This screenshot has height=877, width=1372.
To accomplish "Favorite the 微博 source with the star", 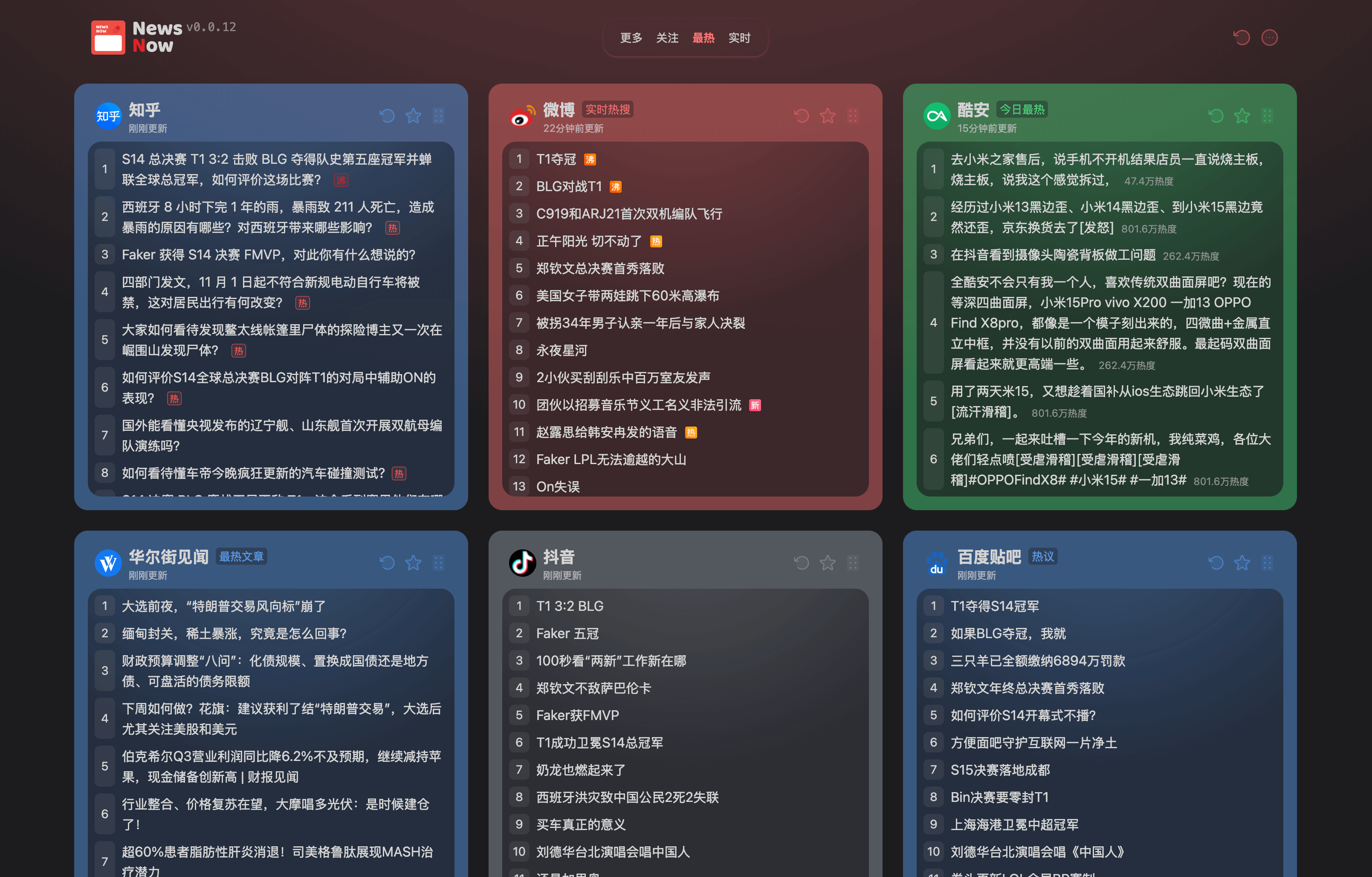I will coord(828,116).
